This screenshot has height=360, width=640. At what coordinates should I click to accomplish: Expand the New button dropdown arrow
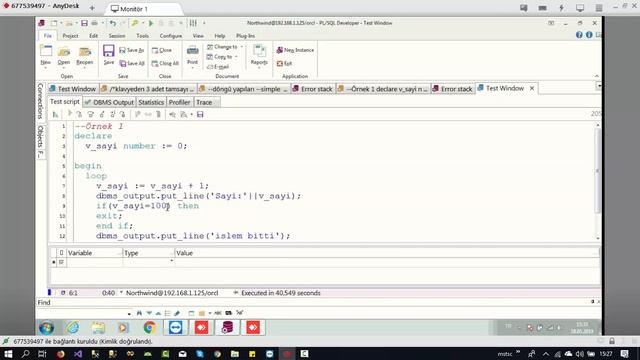[x=46, y=68]
